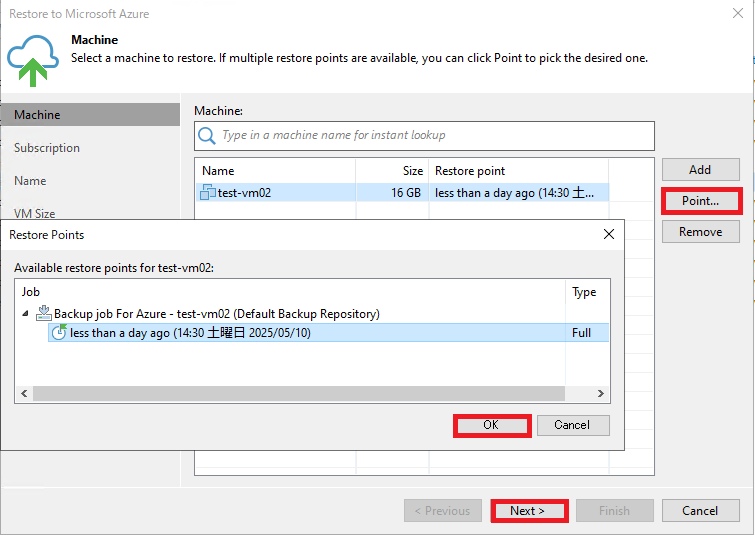Click the Job column header
Screen dimensions: 755x536
290,292
